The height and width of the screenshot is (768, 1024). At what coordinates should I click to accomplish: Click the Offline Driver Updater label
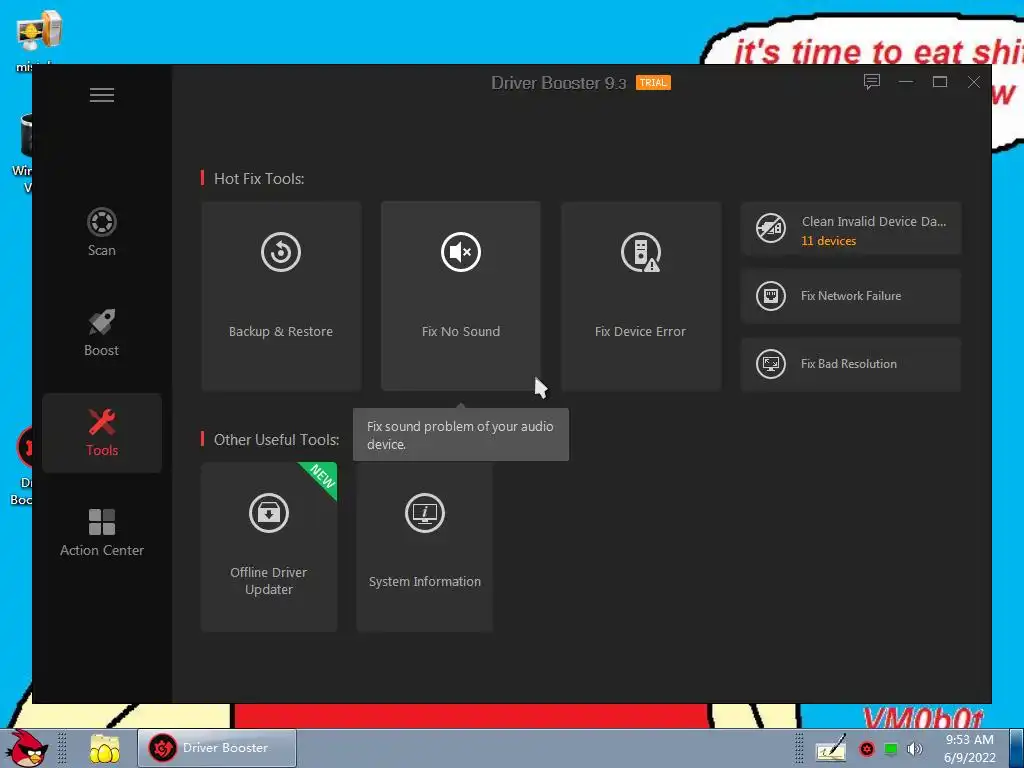tap(268, 581)
